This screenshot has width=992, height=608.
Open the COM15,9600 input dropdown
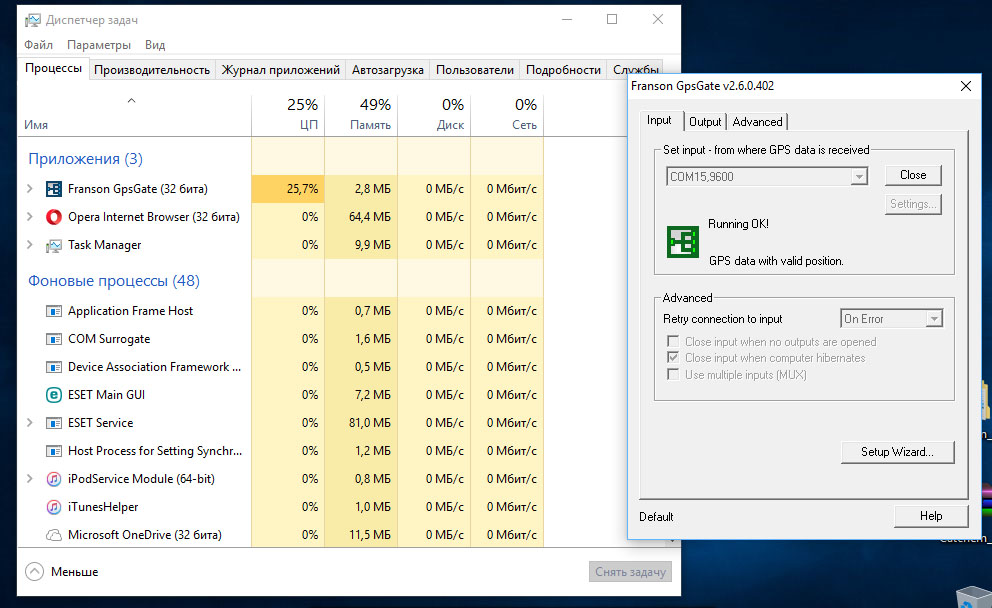[858, 177]
